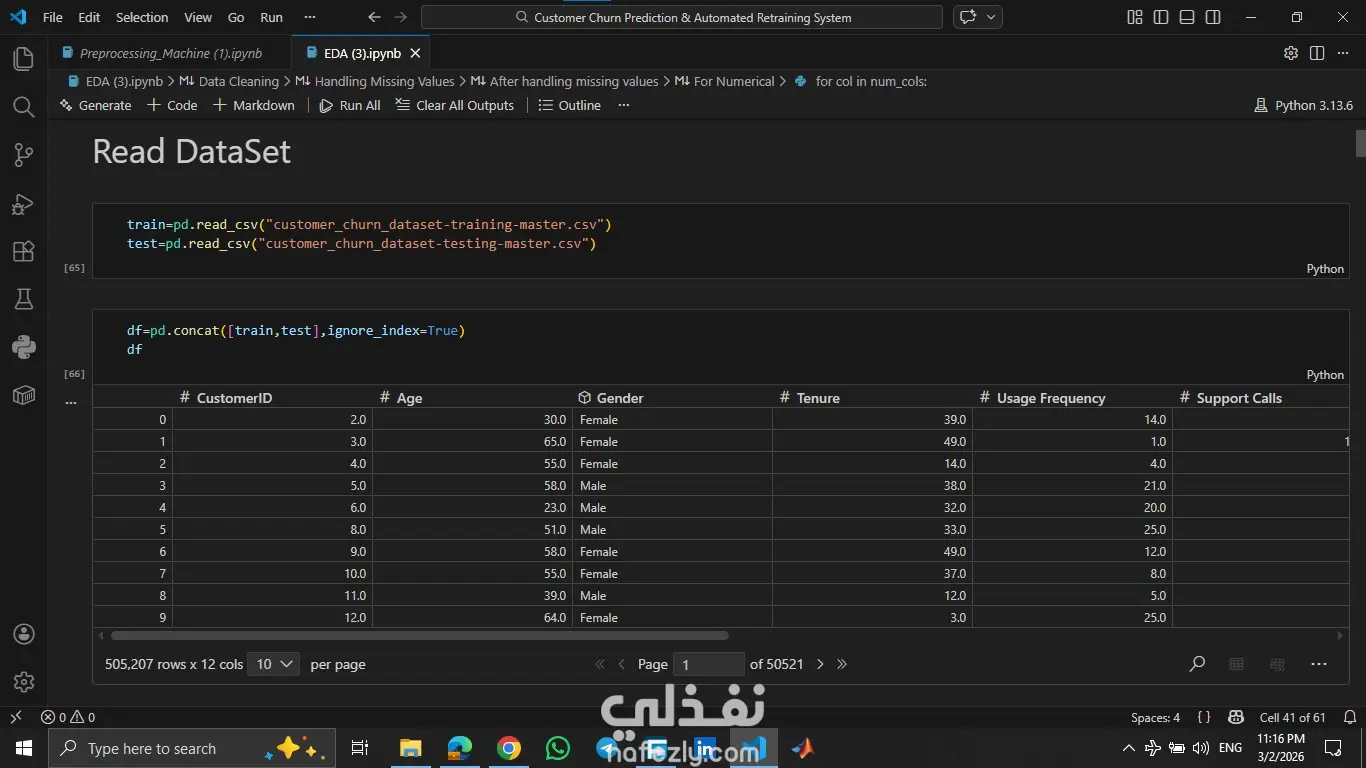Open the notebook Outline

click(570, 105)
